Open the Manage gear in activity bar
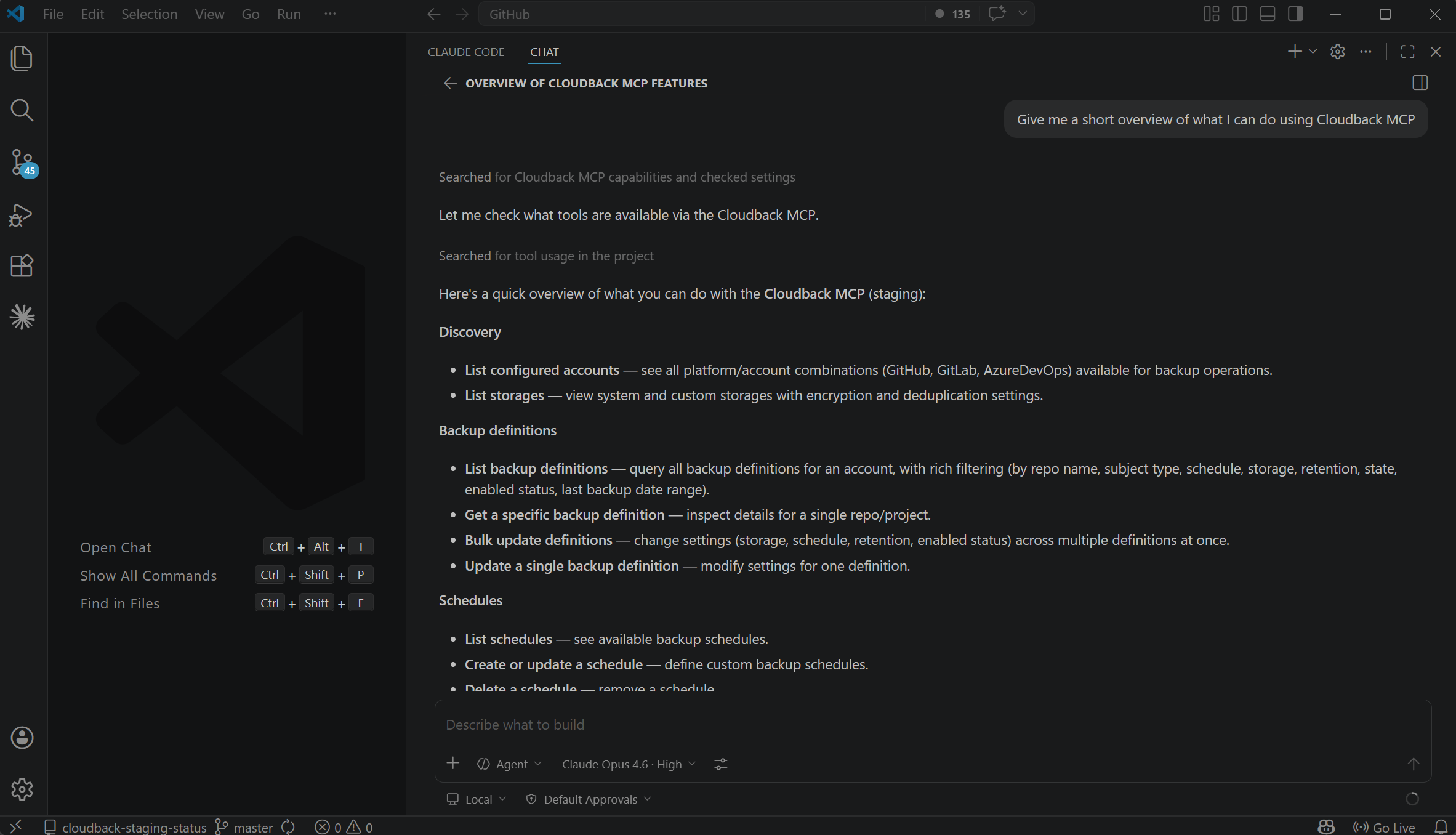The width and height of the screenshot is (1456, 835). click(22, 789)
